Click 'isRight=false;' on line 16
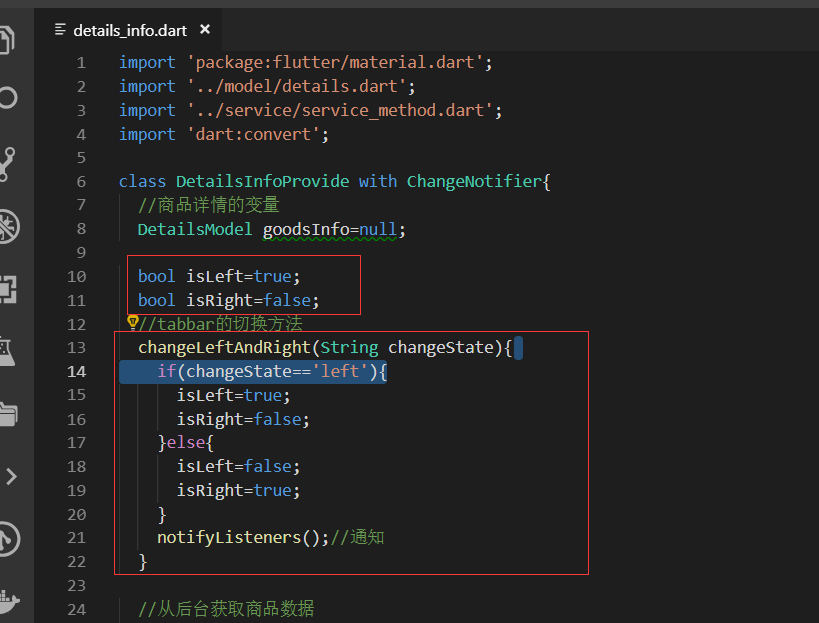The image size is (819, 623). pyautogui.click(x=243, y=419)
